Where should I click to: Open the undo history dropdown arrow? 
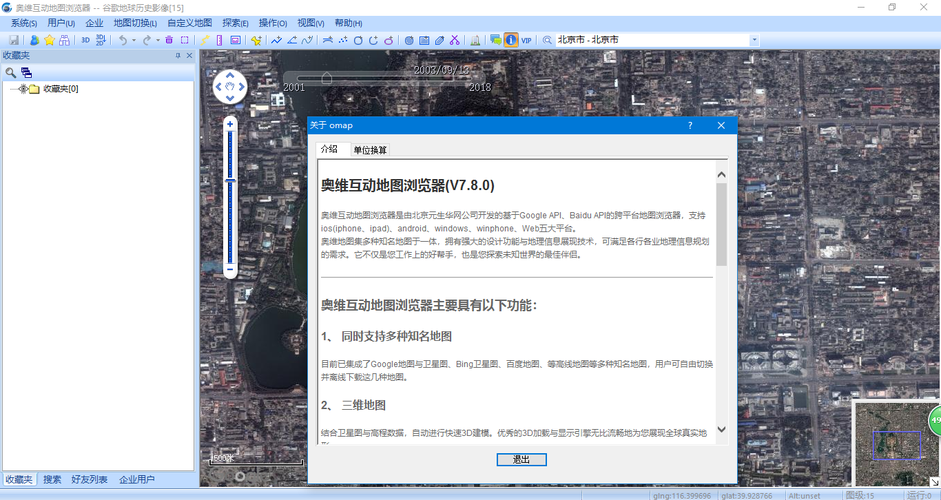[134, 40]
